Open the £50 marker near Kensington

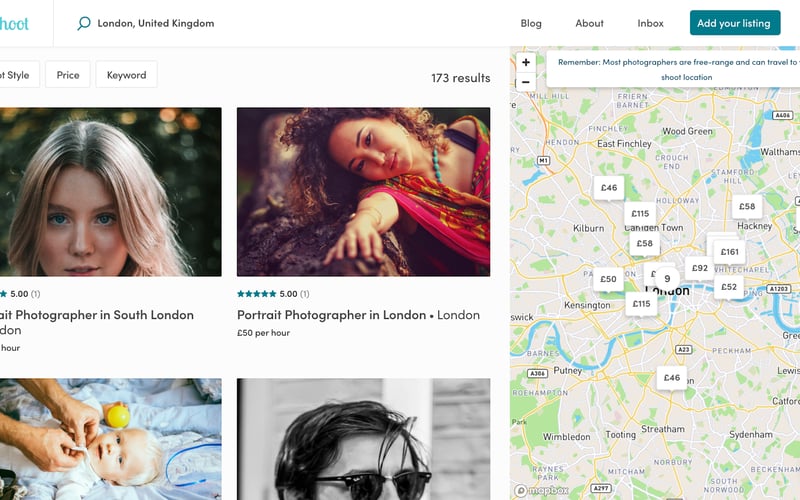(608, 279)
